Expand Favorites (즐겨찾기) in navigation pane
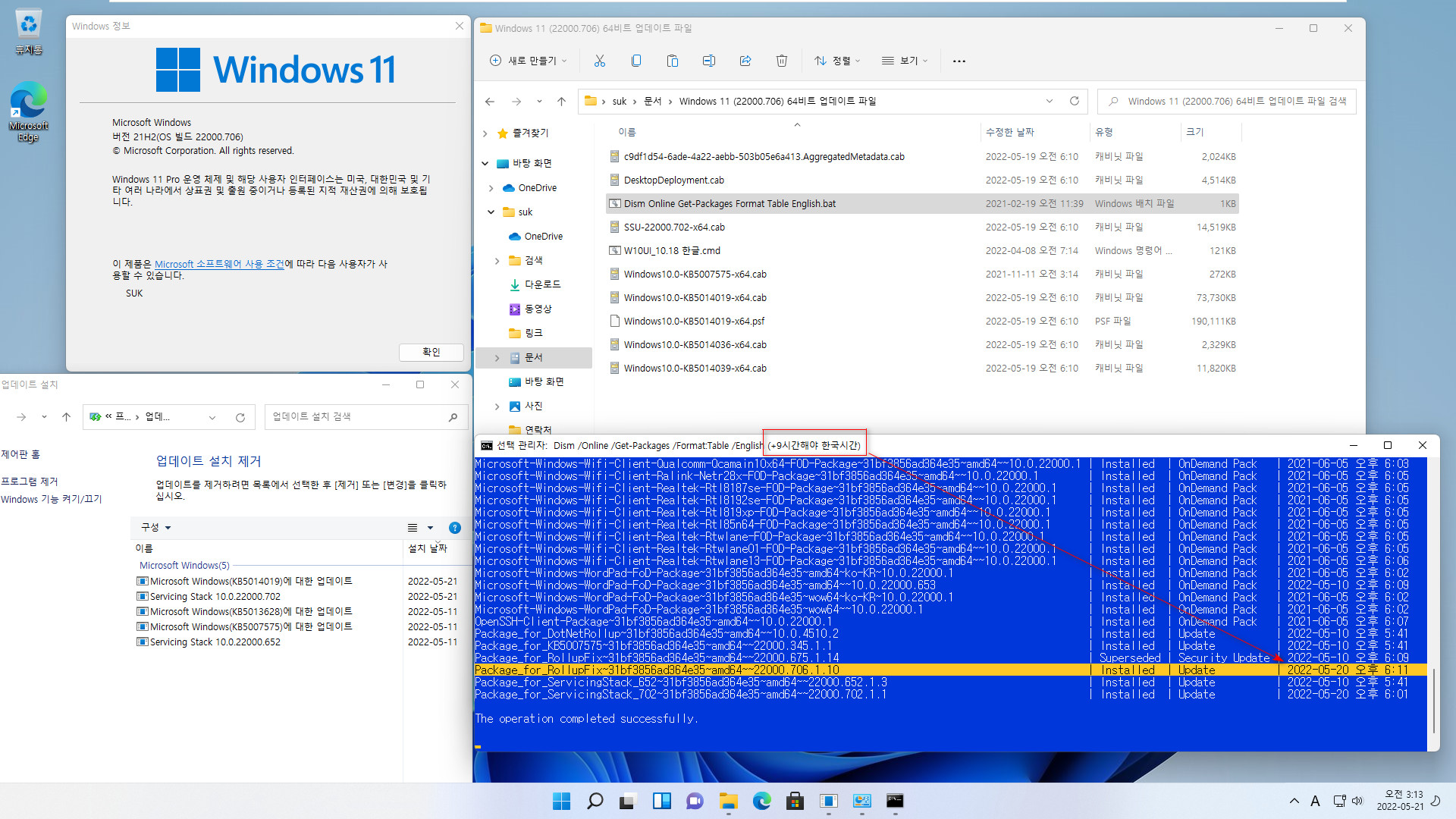The height and width of the screenshot is (819, 1456). 485,133
